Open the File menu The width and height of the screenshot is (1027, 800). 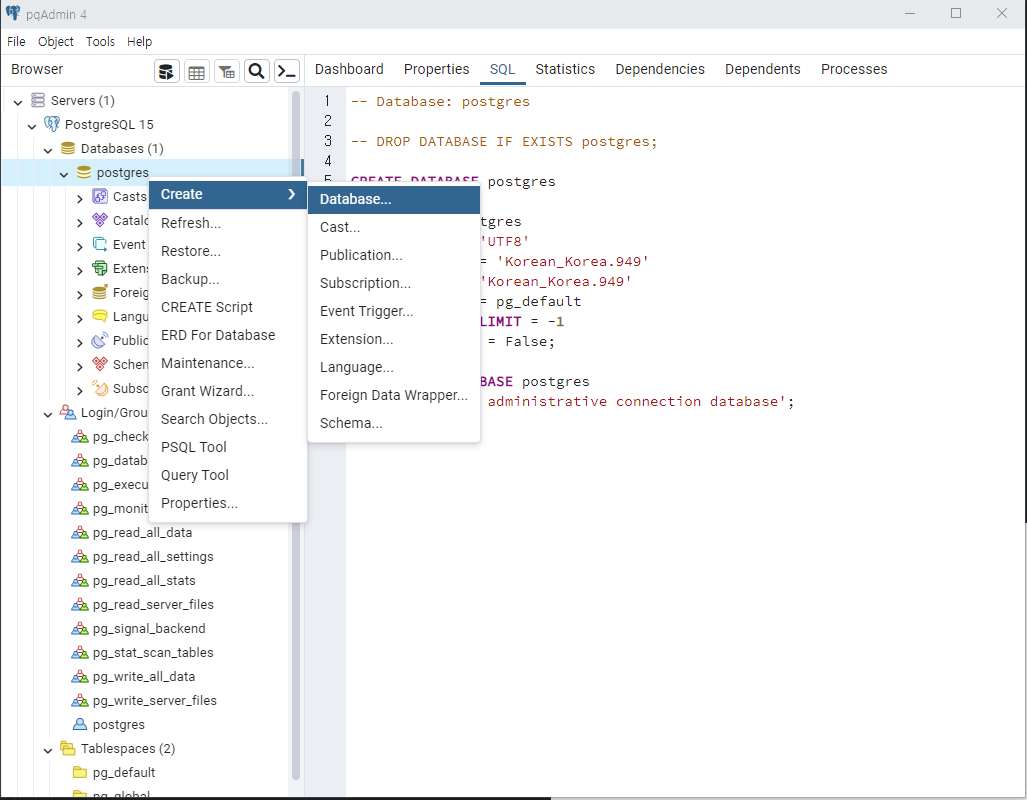pos(16,41)
